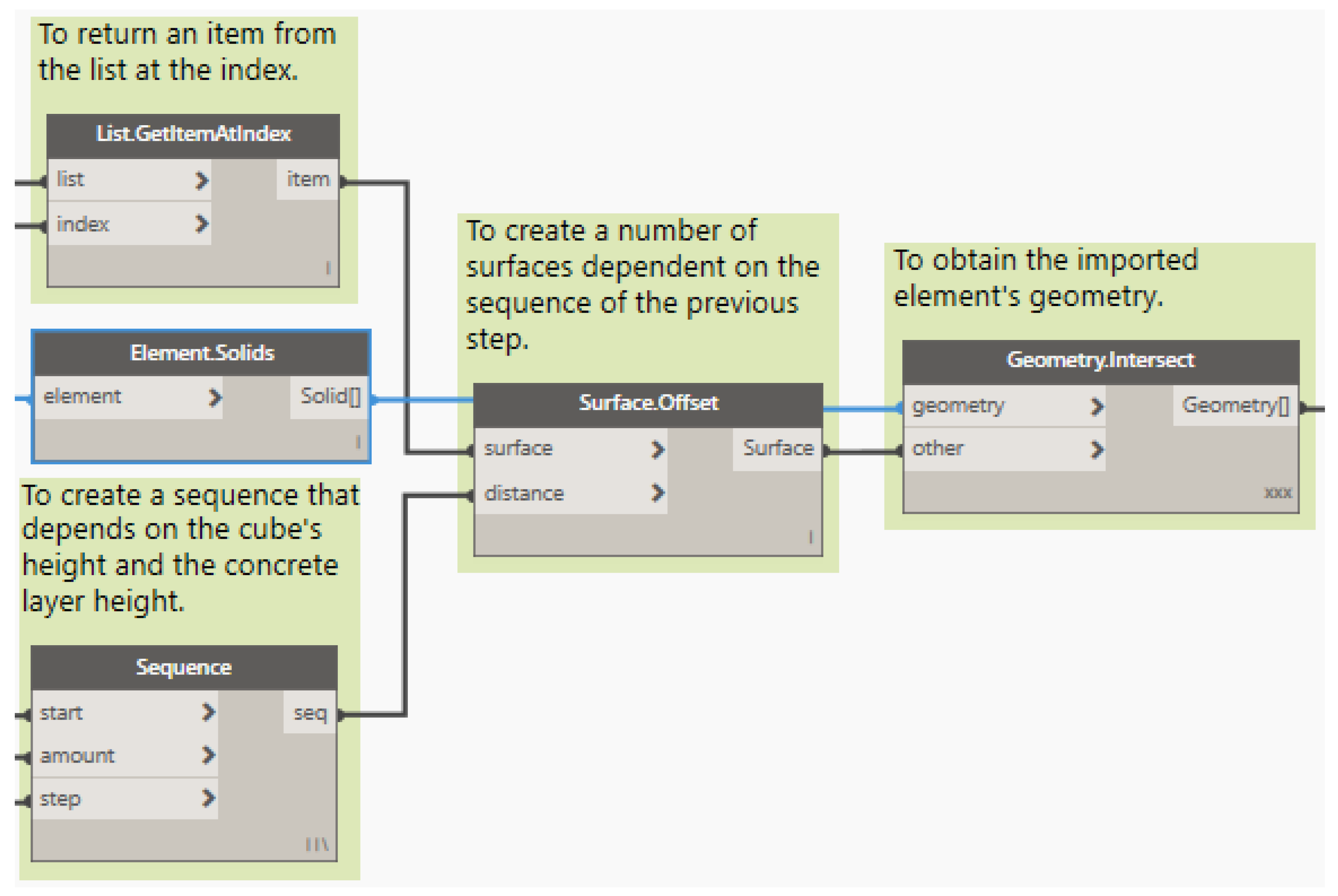This screenshot has height=896, width=1338.
Task: Select the Surface.Offset node title bar
Action: (x=647, y=403)
